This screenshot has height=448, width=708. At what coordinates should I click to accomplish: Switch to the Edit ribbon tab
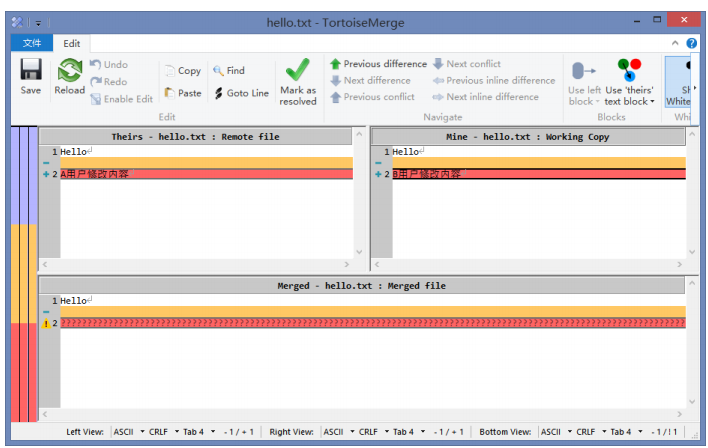(x=71, y=43)
